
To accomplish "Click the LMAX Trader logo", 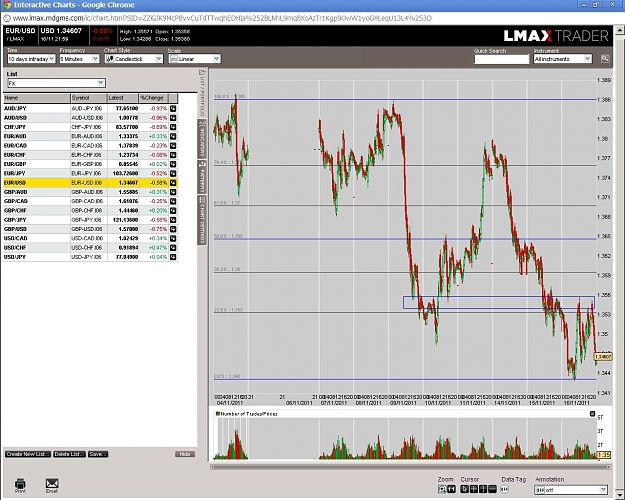I will tap(556, 36).
